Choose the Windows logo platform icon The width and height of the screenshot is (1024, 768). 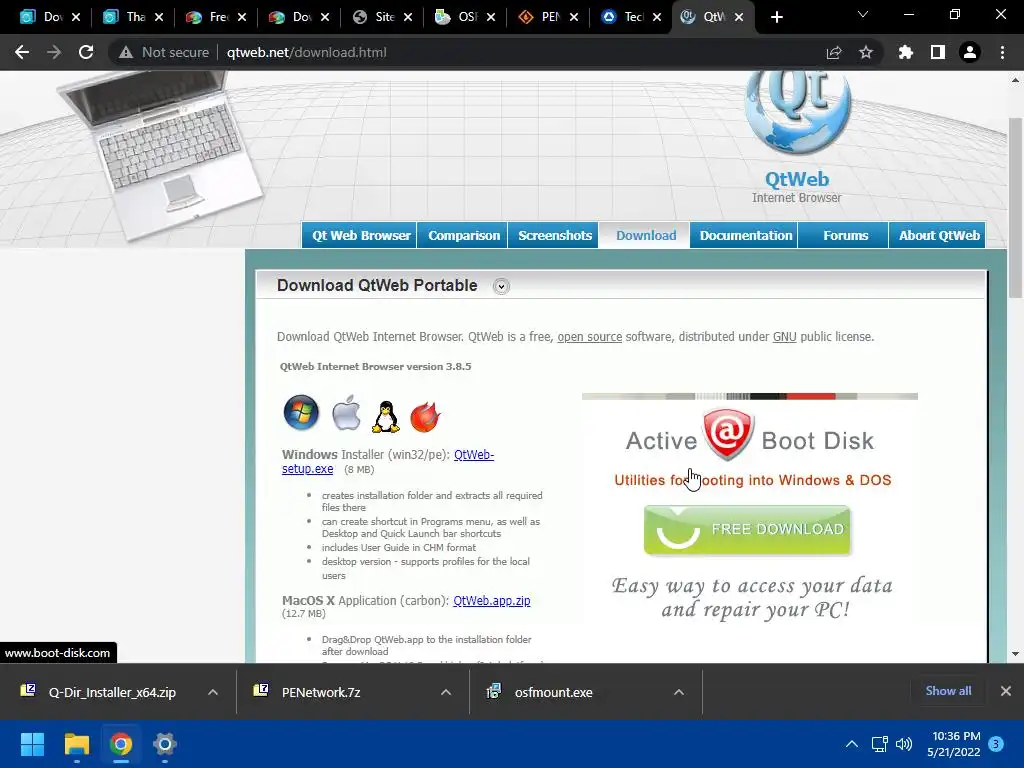pyautogui.click(x=301, y=413)
